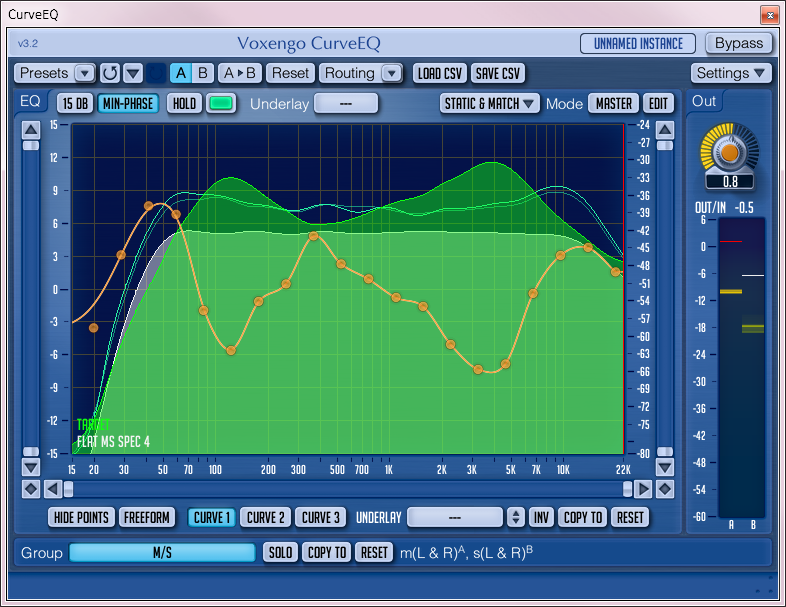786x607 pixels.
Task: Open the Static & Match dropdown
Action: coord(489,104)
